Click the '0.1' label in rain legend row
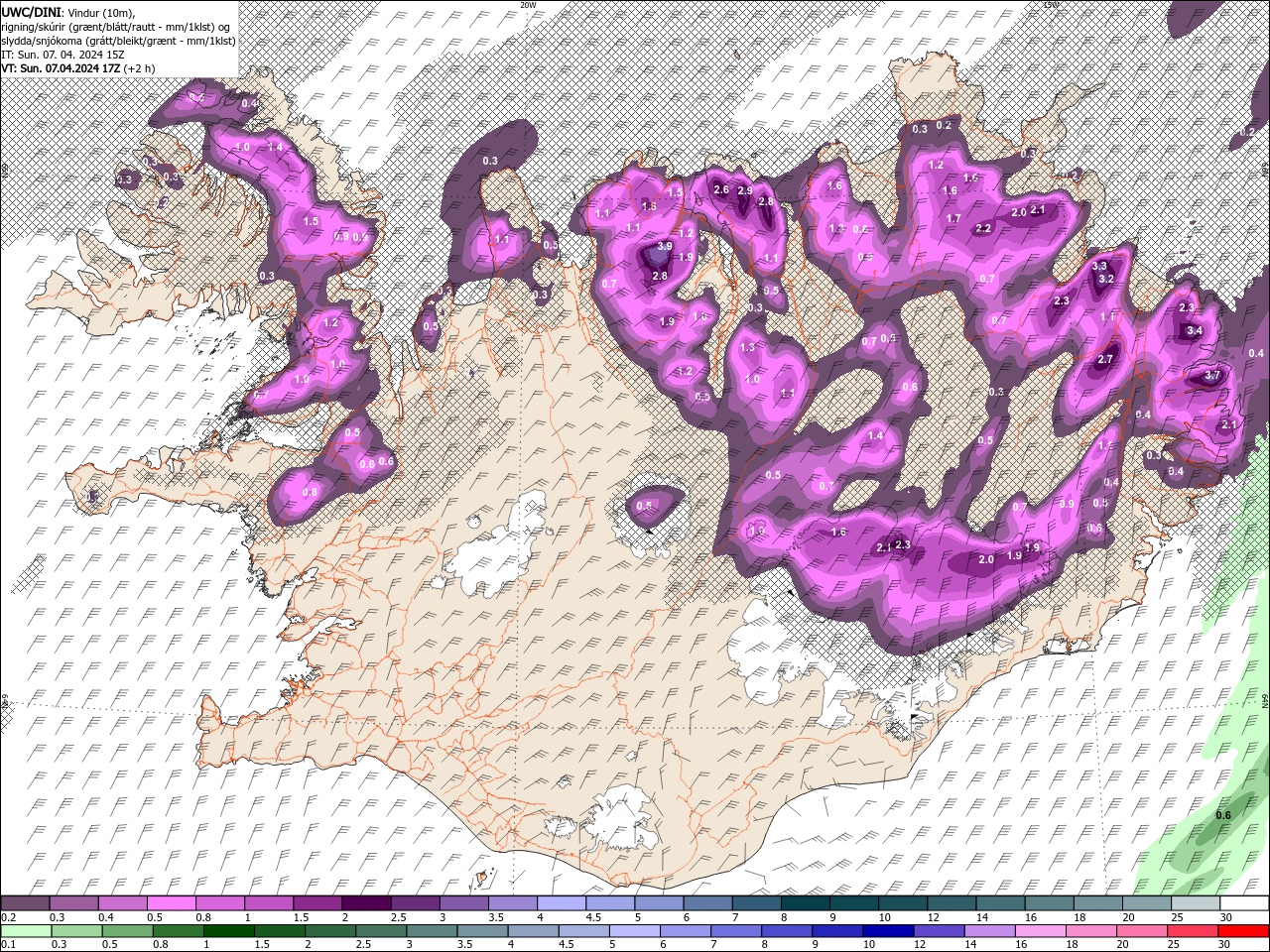 coord(9,945)
